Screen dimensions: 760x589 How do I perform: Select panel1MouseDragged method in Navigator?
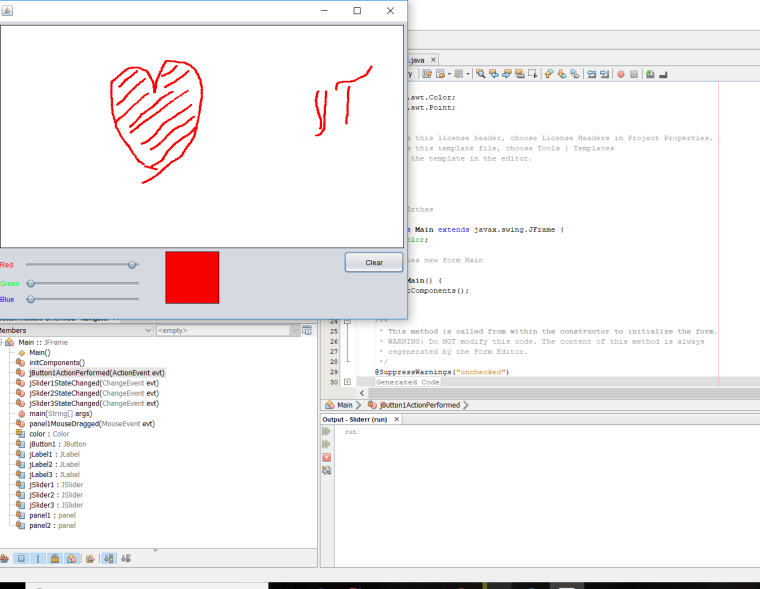(x=91, y=424)
